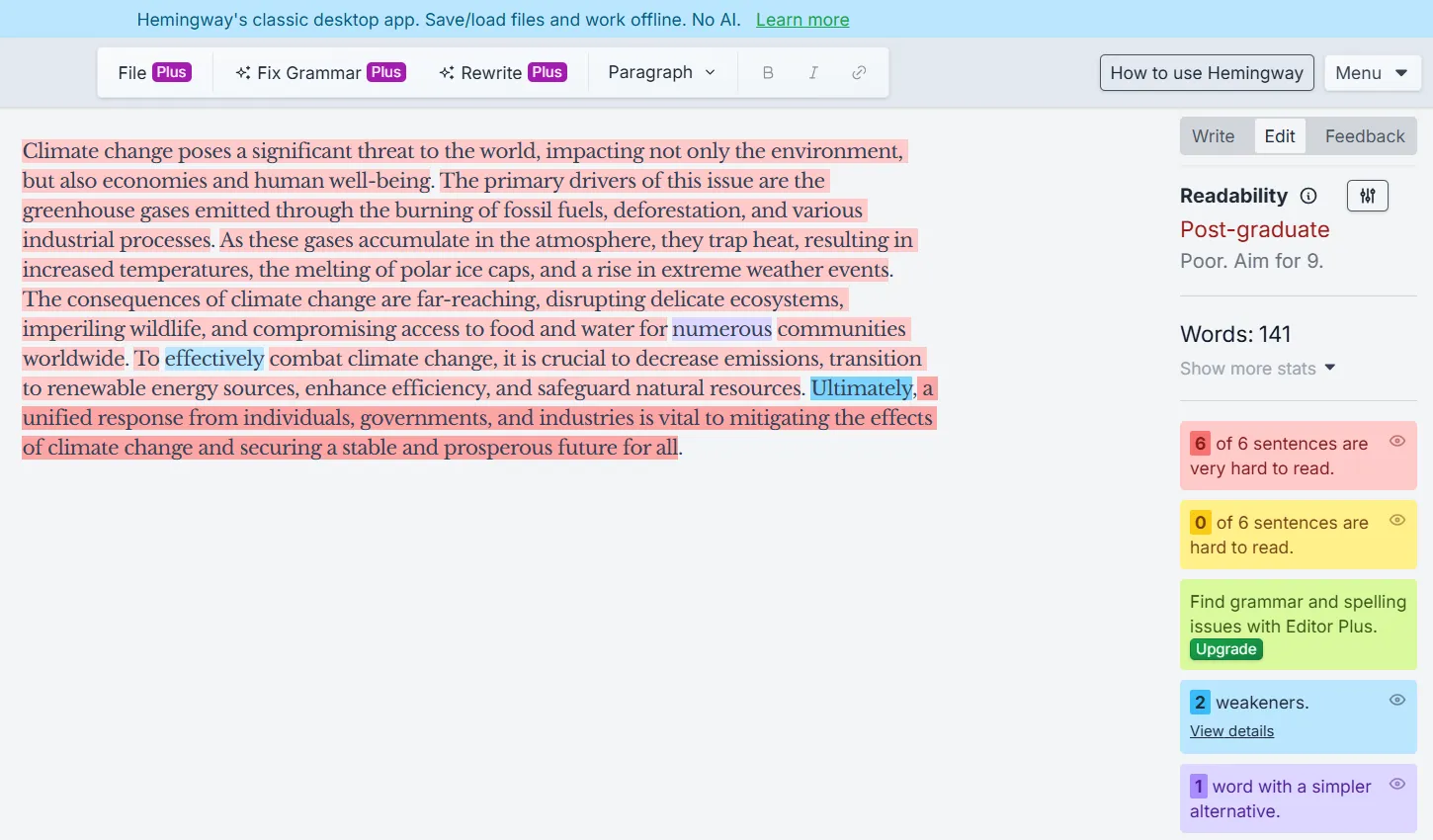1433x840 pixels.
Task: Run Fix Grammar with the sparkle icon
Action: pos(241,71)
